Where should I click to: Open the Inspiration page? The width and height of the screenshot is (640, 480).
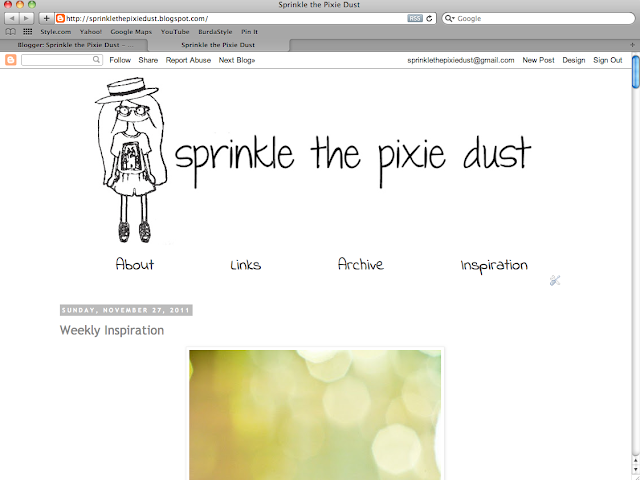tap(494, 265)
